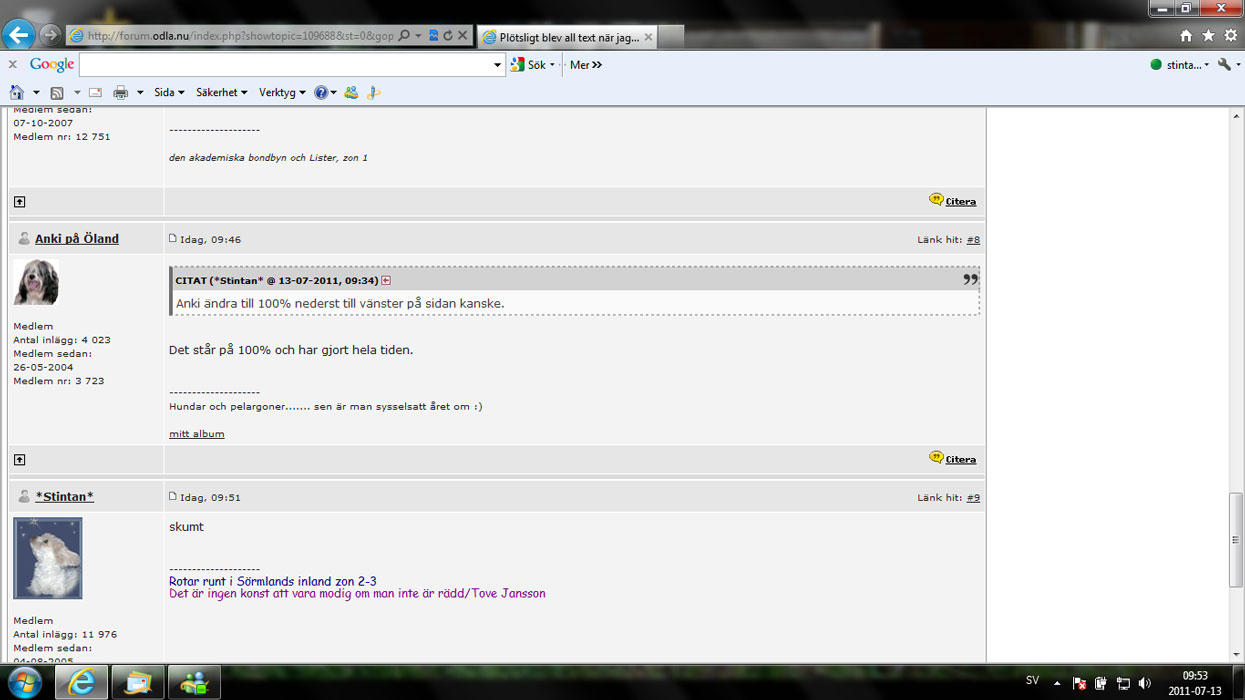Open the 'mitt album' link

coord(196,434)
